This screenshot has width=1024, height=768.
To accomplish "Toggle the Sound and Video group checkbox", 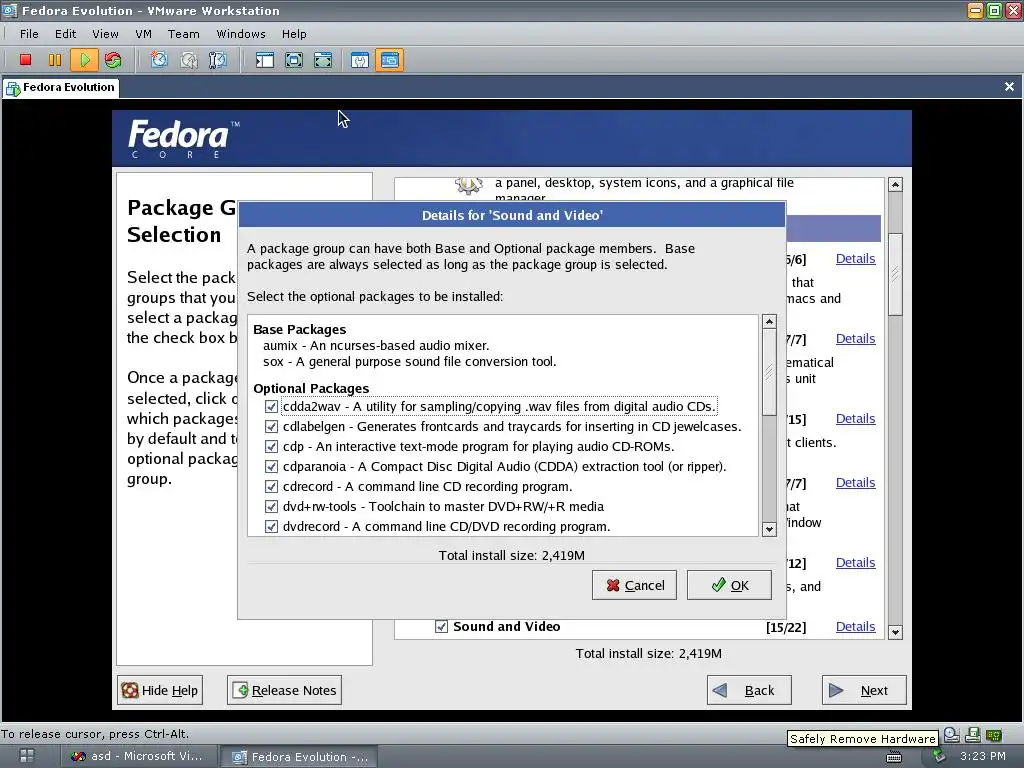I will tap(441, 627).
